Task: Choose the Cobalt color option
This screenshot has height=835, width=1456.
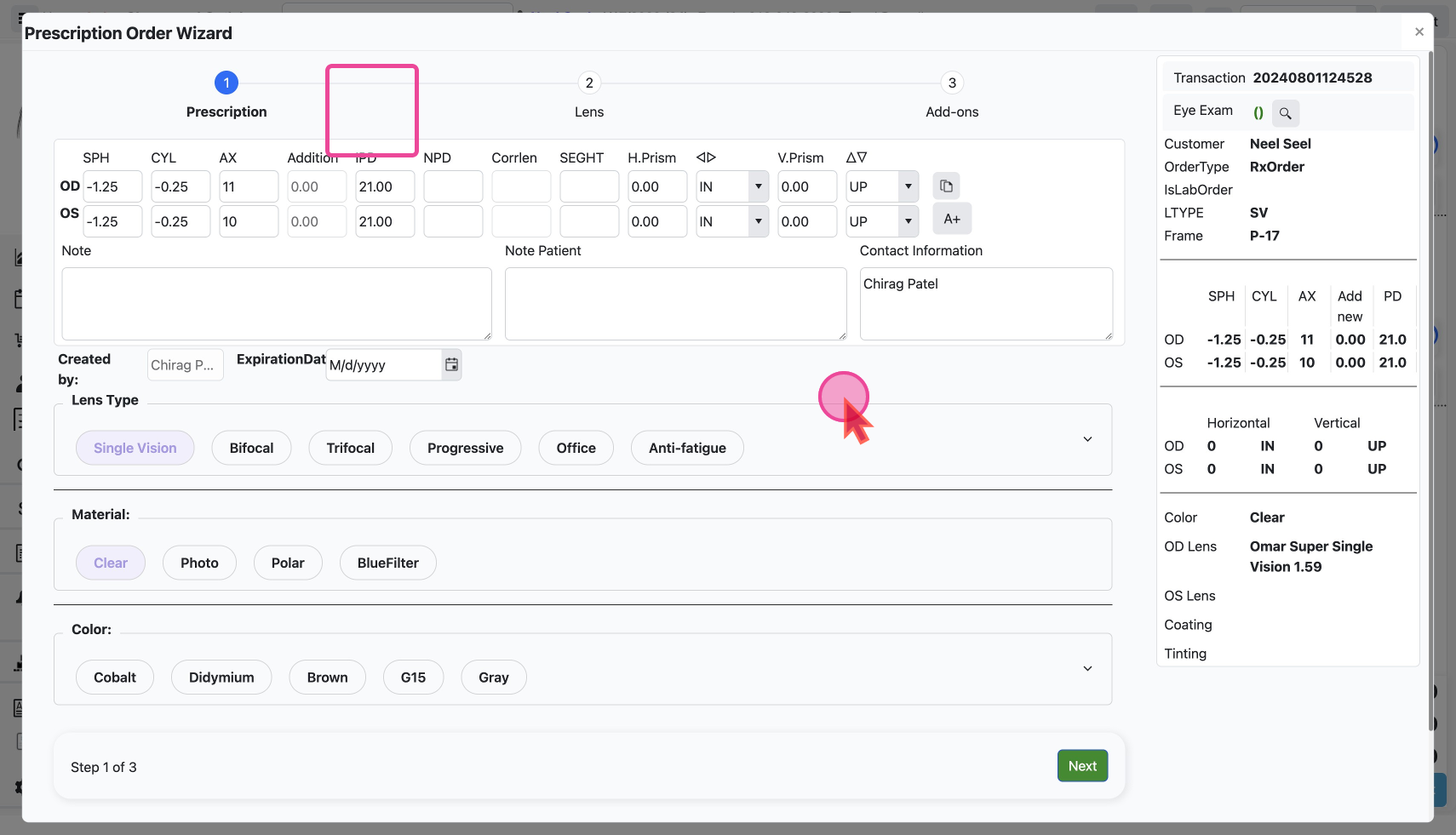Action: [115, 678]
